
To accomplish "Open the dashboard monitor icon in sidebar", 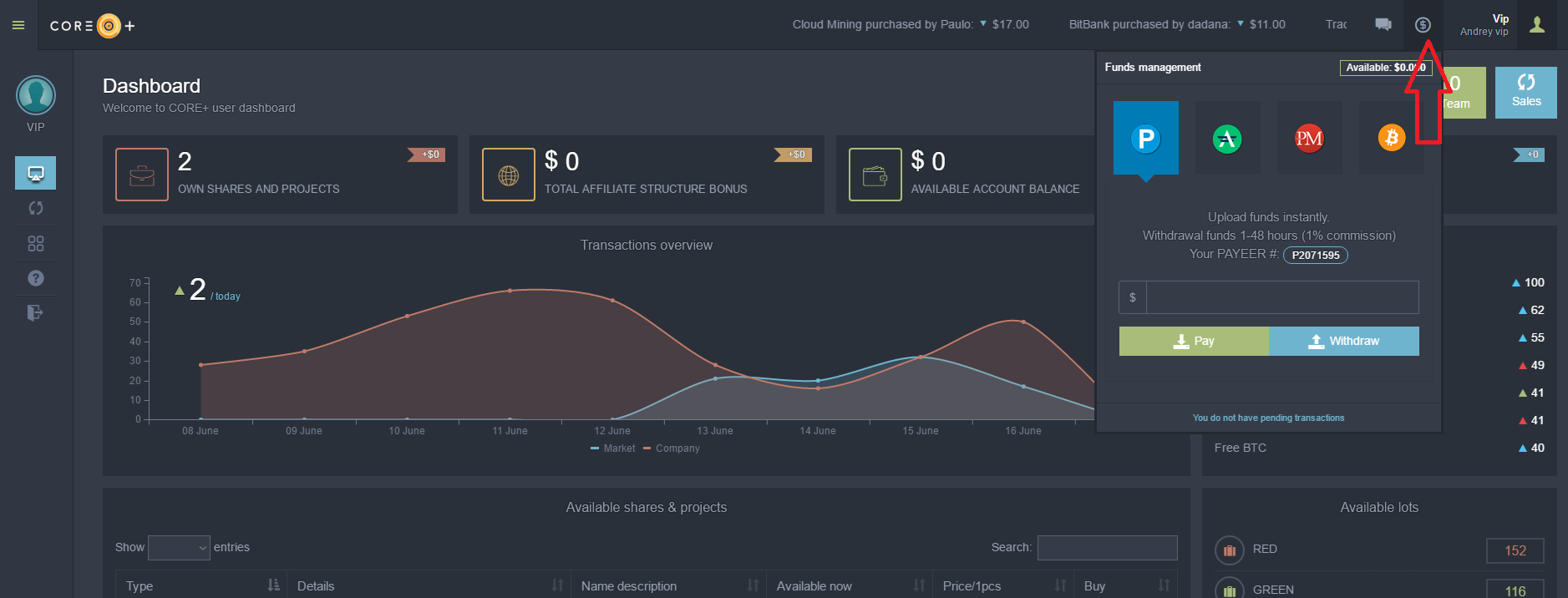I will 35,173.
